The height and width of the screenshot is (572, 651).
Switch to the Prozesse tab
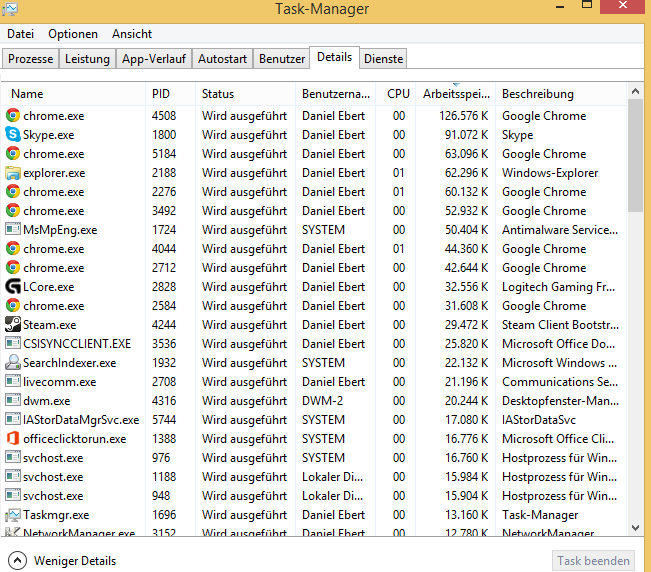click(x=30, y=59)
